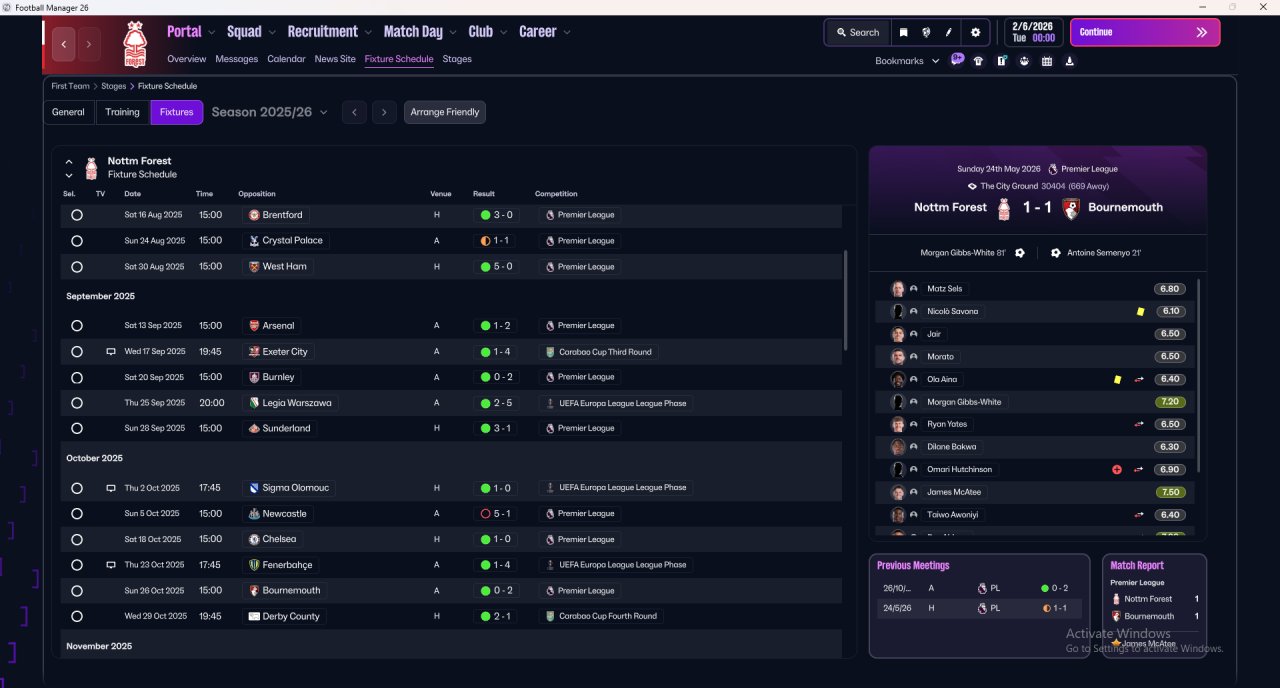Click the previous season arrow button
This screenshot has width=1280, height=688.
pos(354,112)
